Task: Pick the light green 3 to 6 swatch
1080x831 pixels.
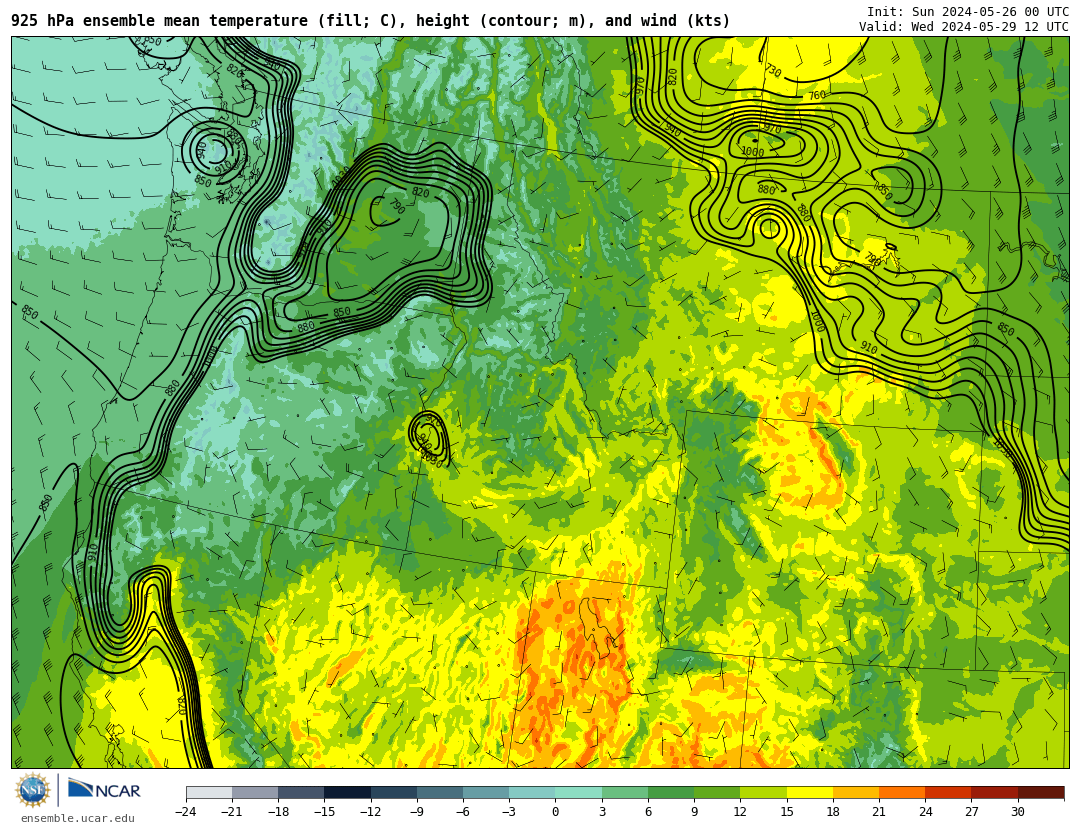Action: [625, 792]
